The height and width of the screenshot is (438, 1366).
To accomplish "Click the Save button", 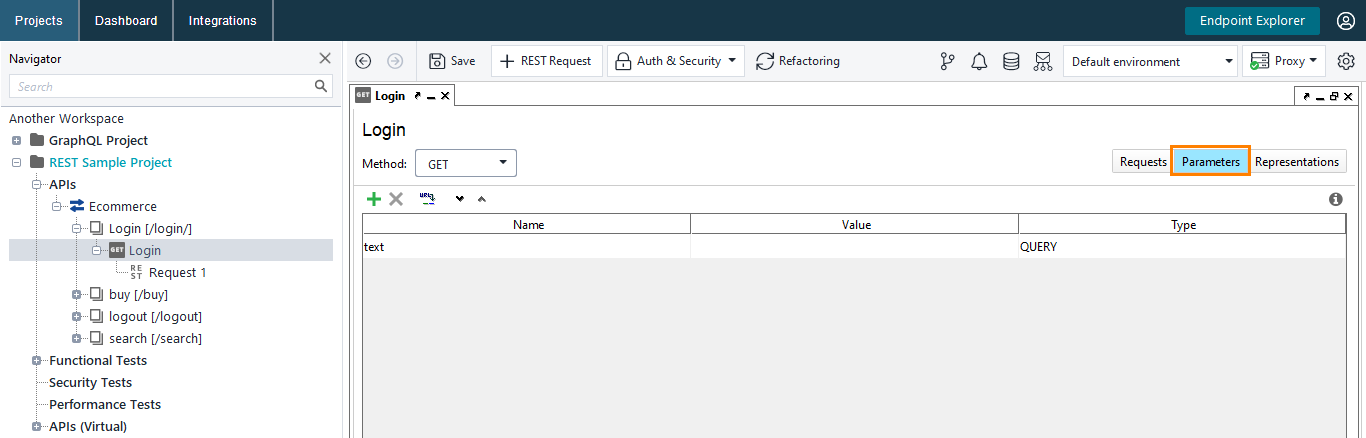I will point(452,61).
